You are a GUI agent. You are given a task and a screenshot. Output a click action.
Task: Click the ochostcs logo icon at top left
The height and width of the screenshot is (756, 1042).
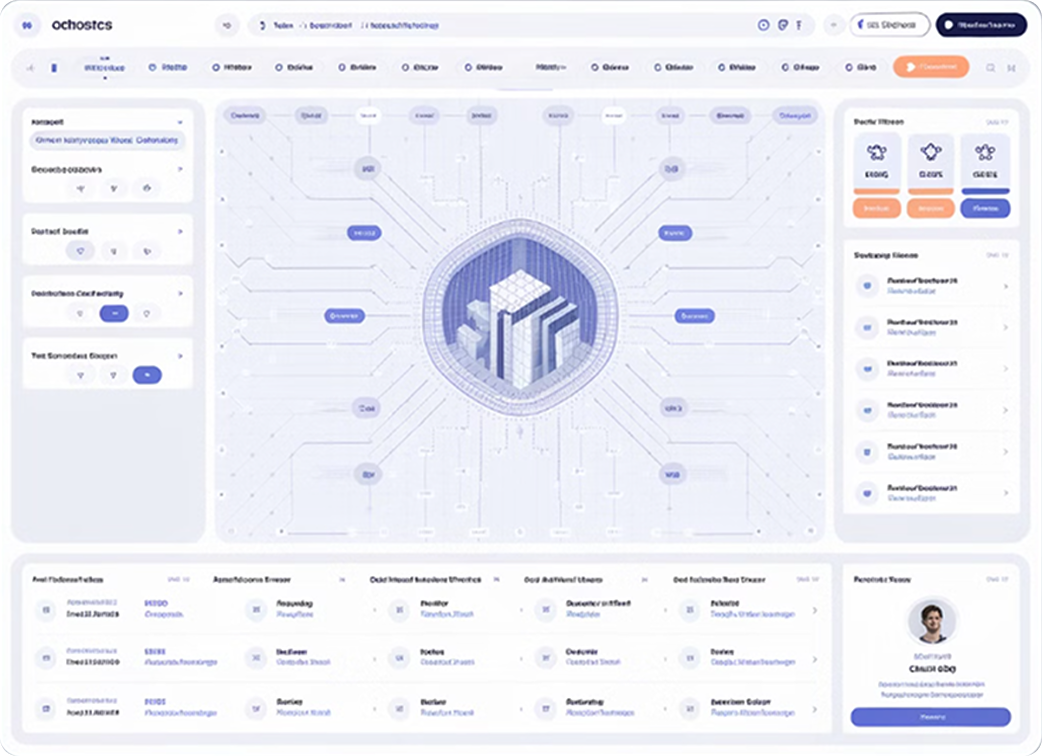tap(28, 24)
